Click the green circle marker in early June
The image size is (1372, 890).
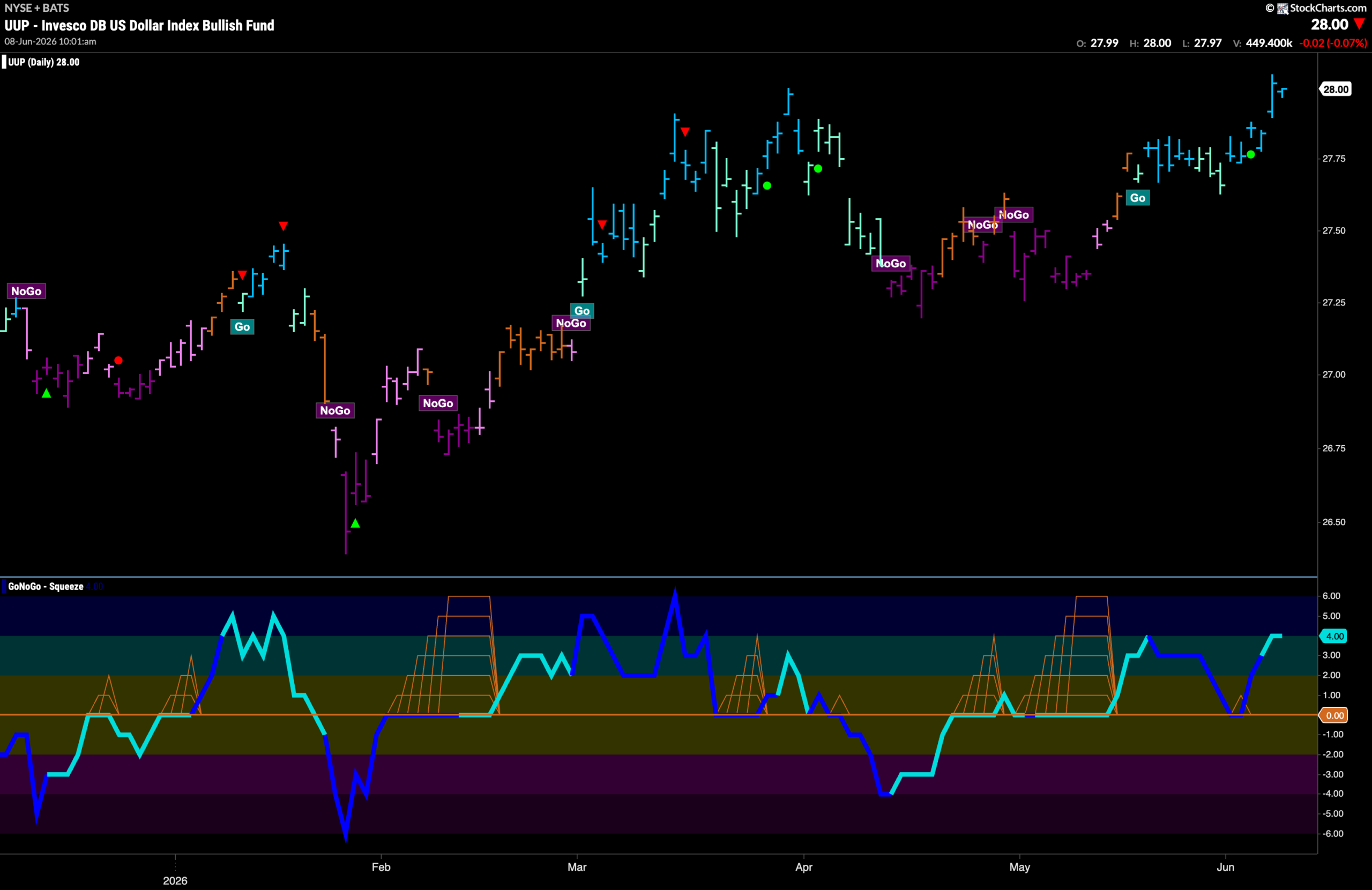tap(1250, 154)
